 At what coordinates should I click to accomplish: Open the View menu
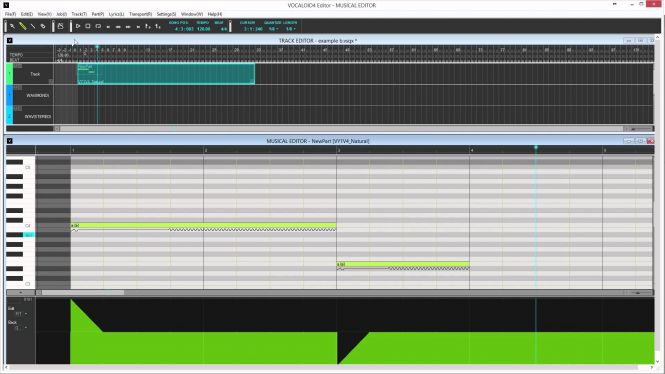(x=45, y=14)
